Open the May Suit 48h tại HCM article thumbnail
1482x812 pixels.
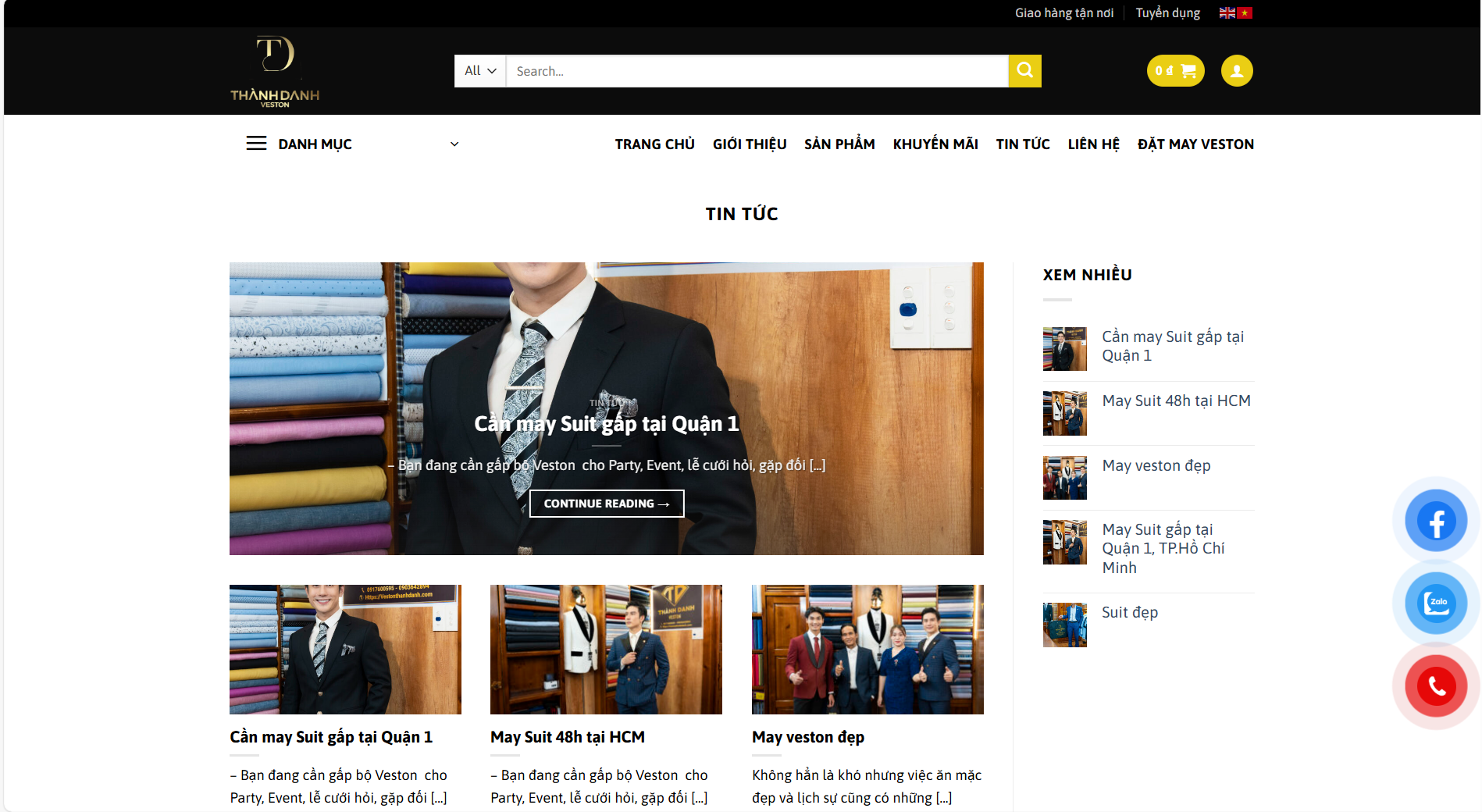click(606, 649)
